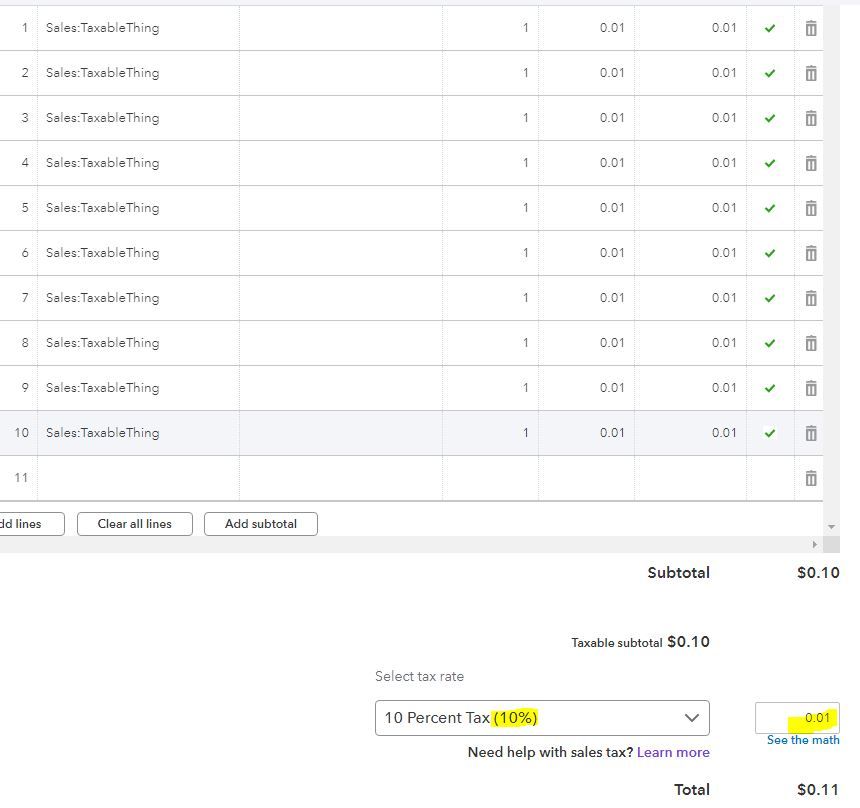This screenshot has height=808, width=860.
Task: Select Sales:TaxableThing product cell in line 2
Action: pos(138,73)
